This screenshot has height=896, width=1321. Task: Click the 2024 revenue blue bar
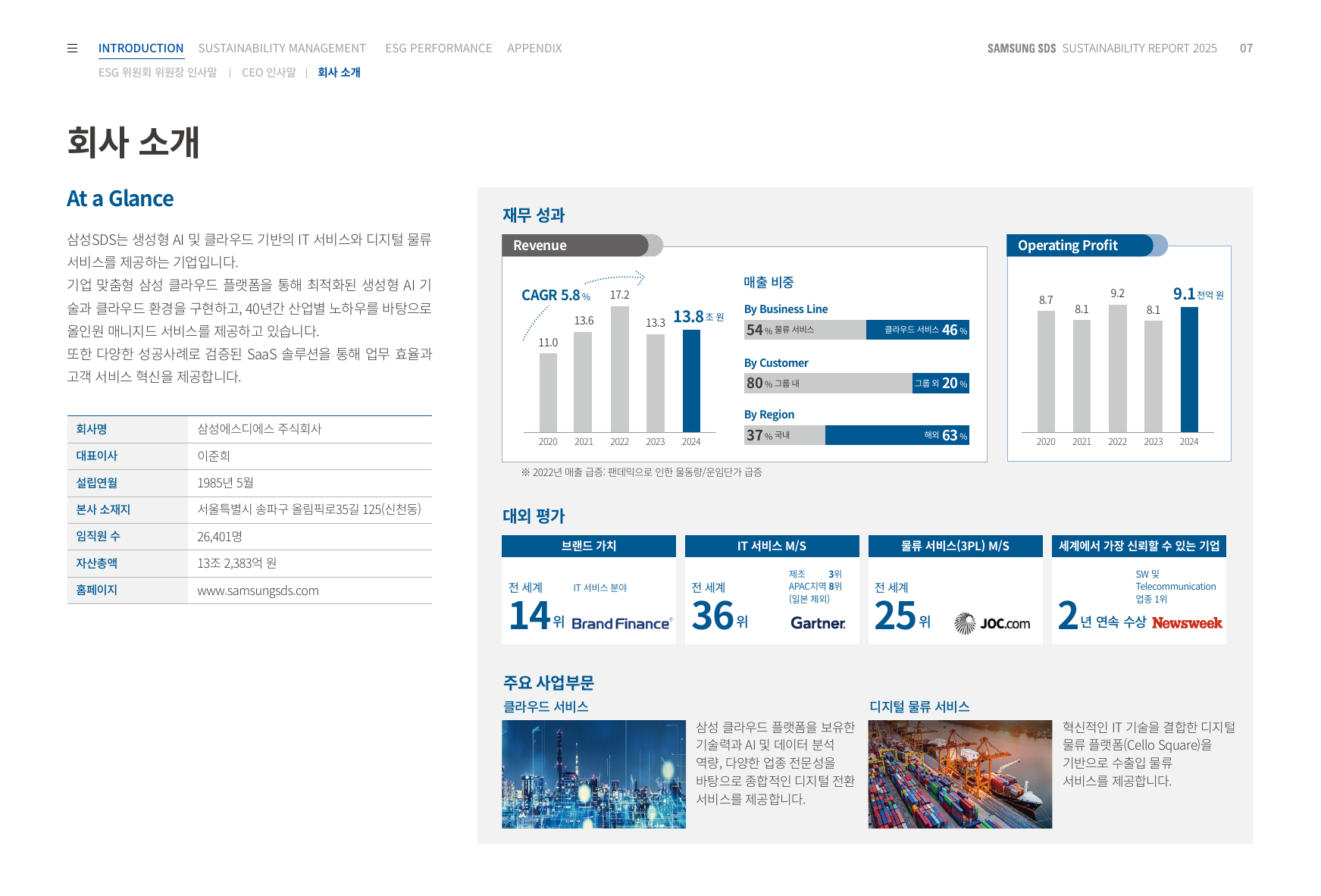[691, 381]
